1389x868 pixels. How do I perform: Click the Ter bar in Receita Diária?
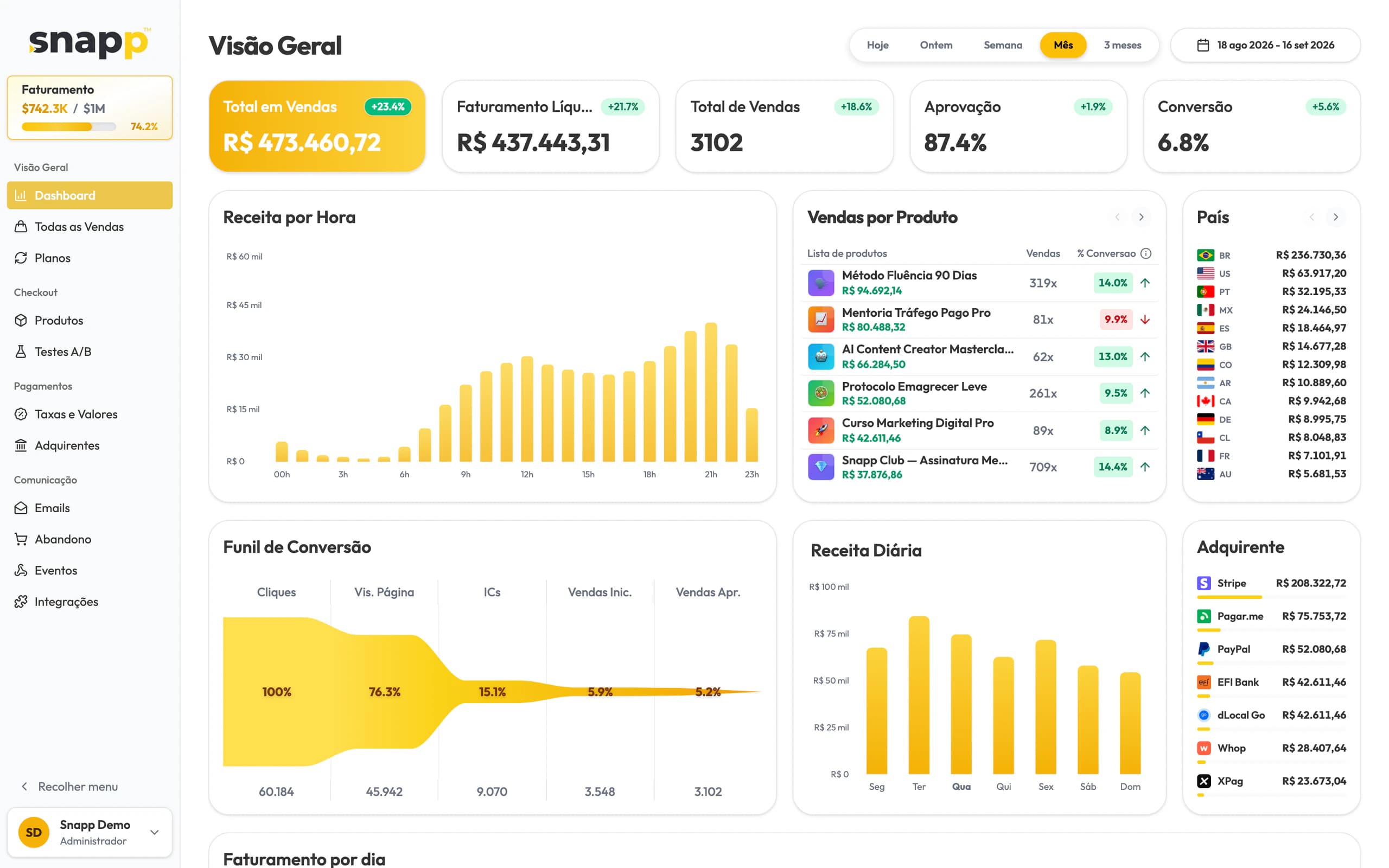click(919, 695)
